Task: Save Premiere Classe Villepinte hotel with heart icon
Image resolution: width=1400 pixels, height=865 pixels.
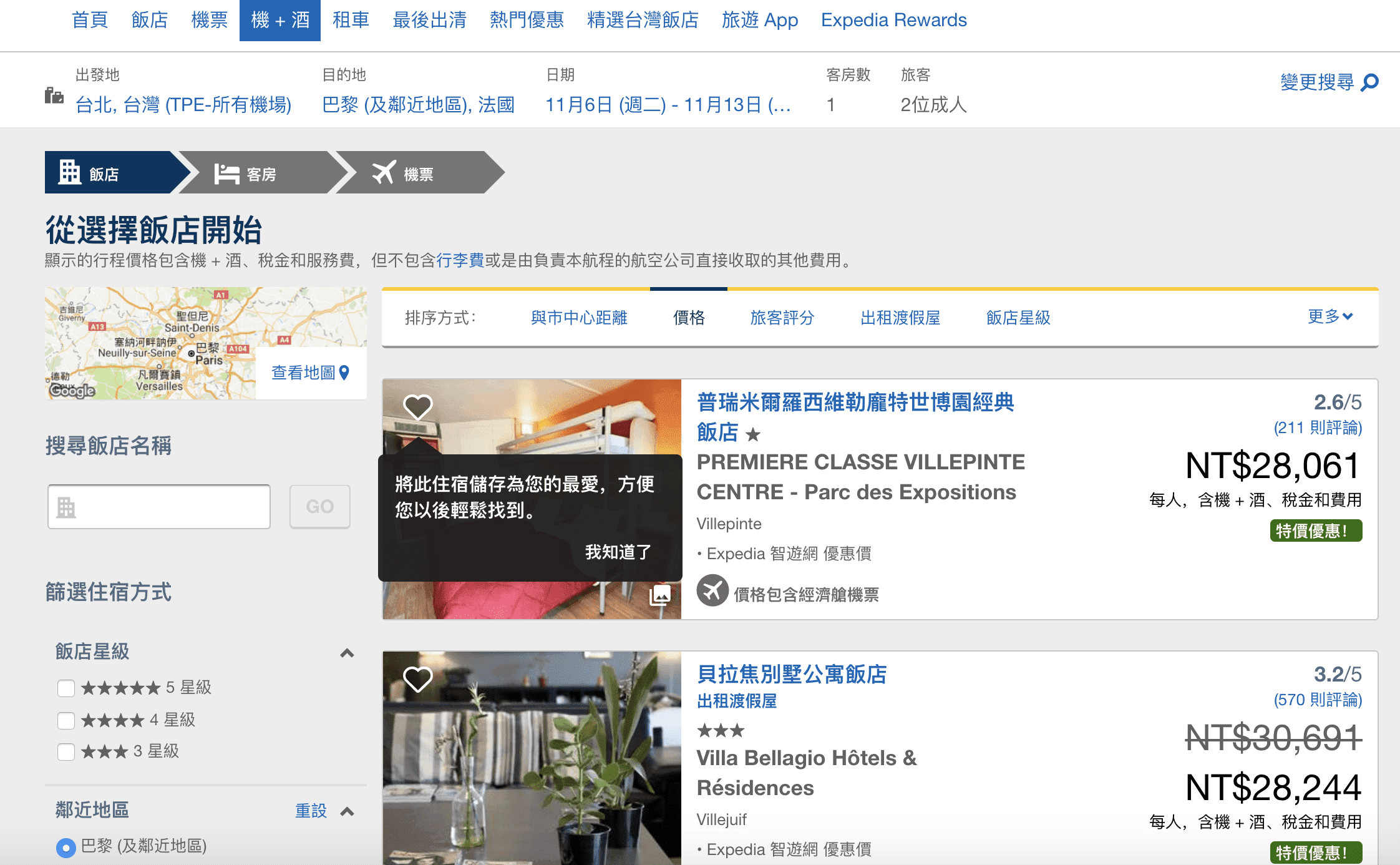Action: [x=417, y=407]
